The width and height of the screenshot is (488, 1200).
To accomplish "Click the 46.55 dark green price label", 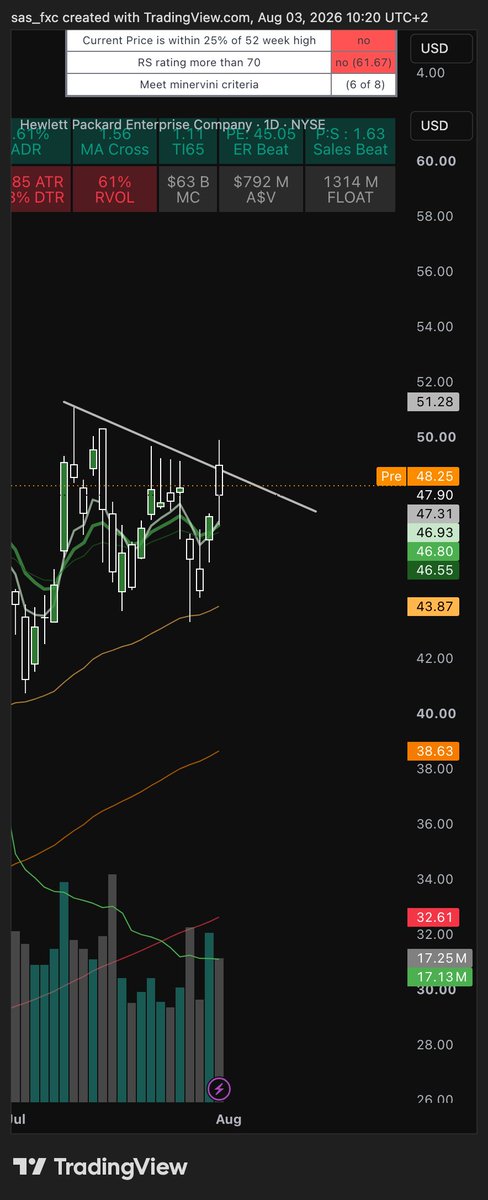I will pyautogui.click(x=434, y=569).
